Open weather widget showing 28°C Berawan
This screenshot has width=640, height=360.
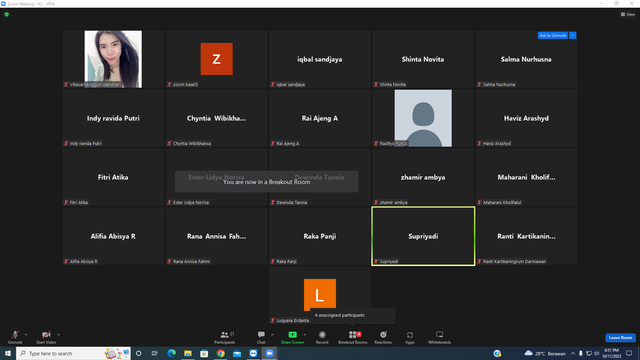545,353
